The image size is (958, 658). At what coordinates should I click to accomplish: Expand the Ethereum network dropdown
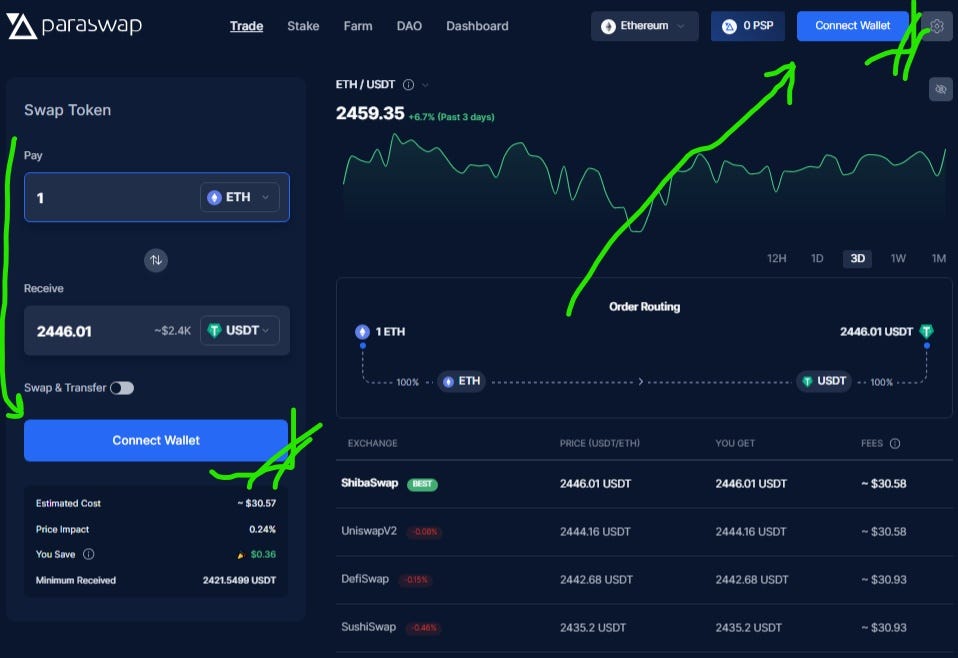[x=645, y=26]
